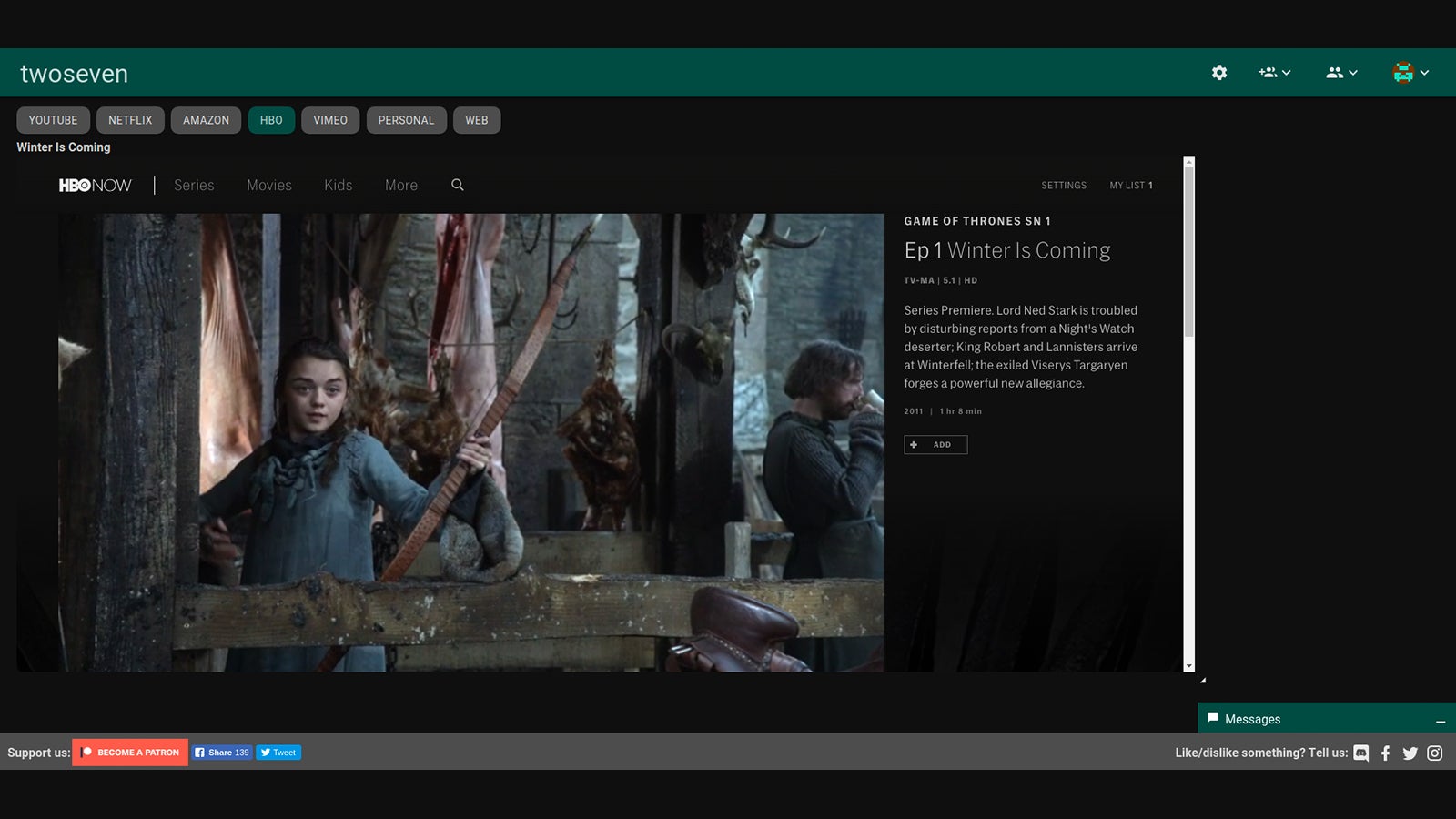Open HBO Series menu
1456x819 pixels.
click(x=194, y=185)
